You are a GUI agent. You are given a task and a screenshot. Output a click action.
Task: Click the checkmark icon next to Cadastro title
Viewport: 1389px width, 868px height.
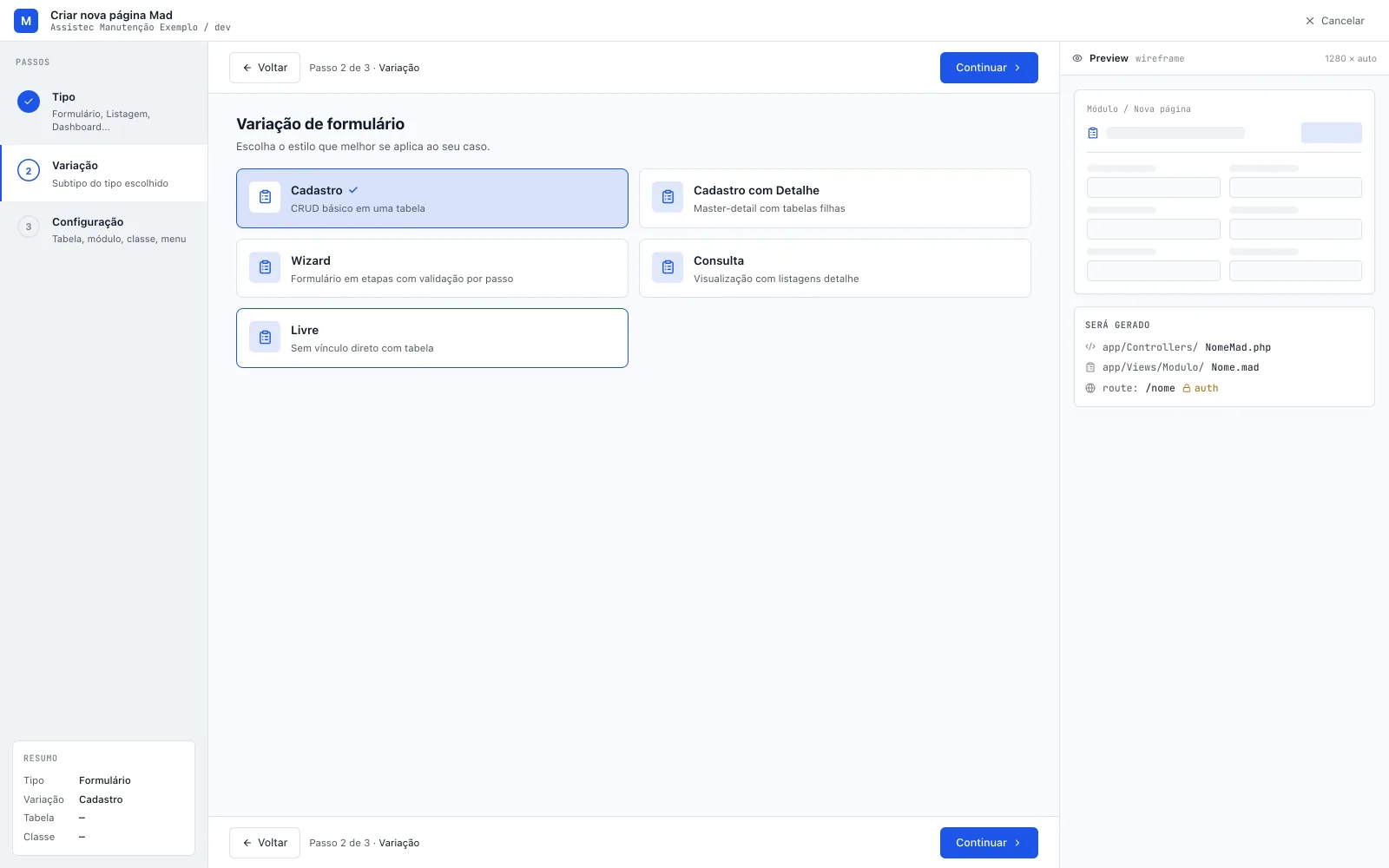click(353, 190)
